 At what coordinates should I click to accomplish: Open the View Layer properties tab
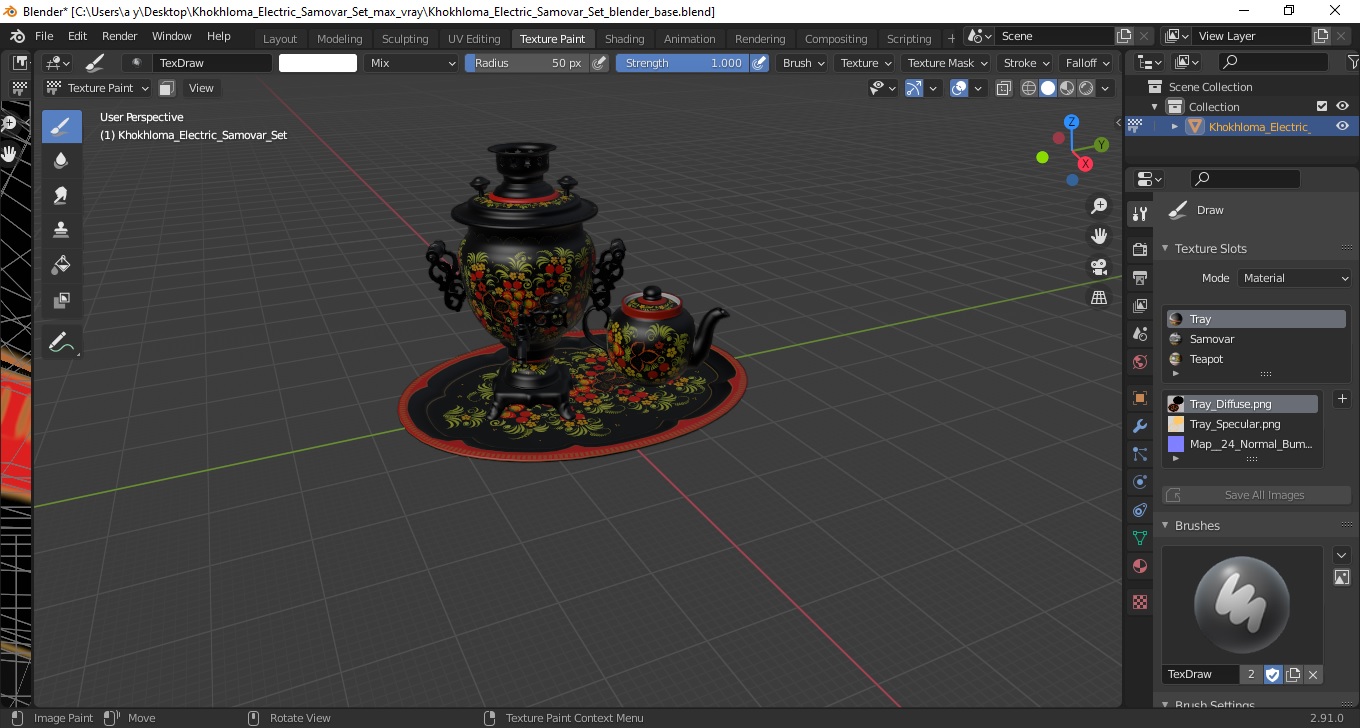[1139, 306]
